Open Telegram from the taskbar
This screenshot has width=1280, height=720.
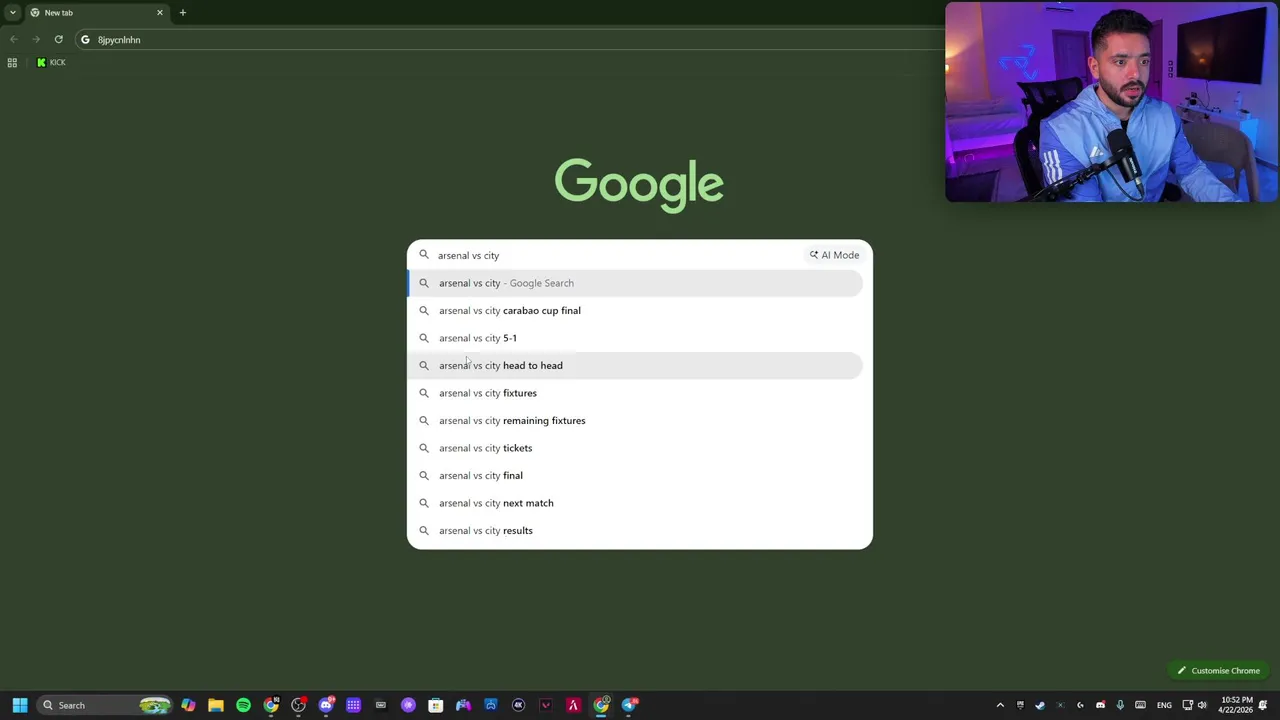(x=629, y=705)
